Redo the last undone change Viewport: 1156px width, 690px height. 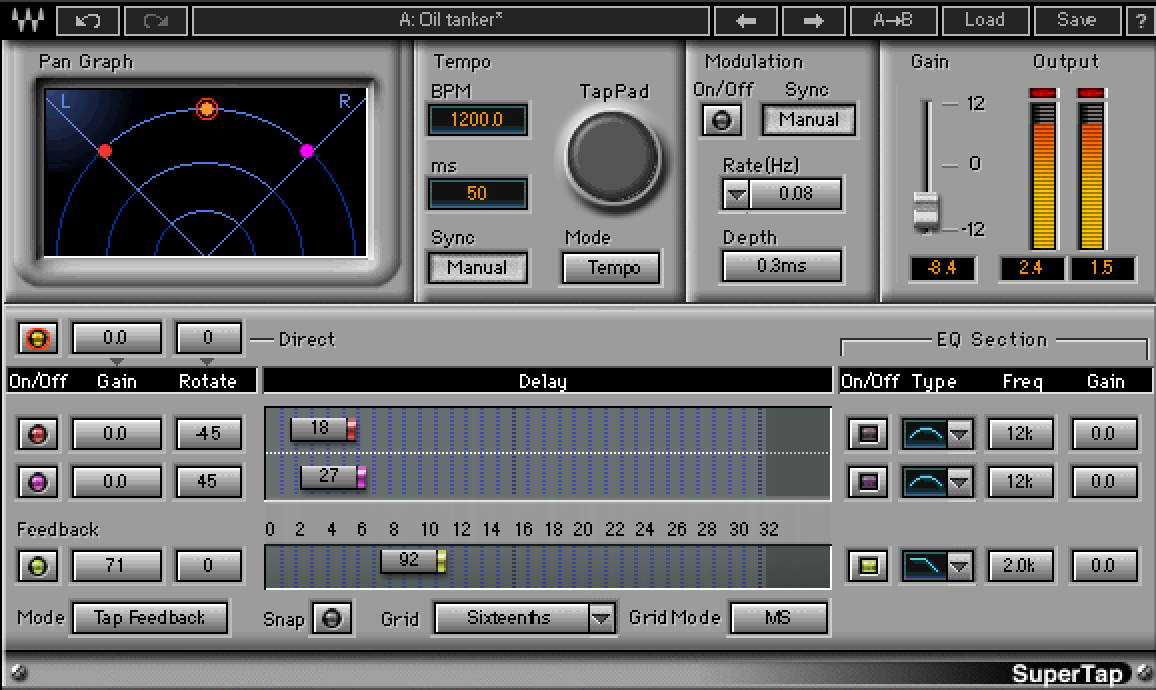pyautogui.click(x=156, y=20)
